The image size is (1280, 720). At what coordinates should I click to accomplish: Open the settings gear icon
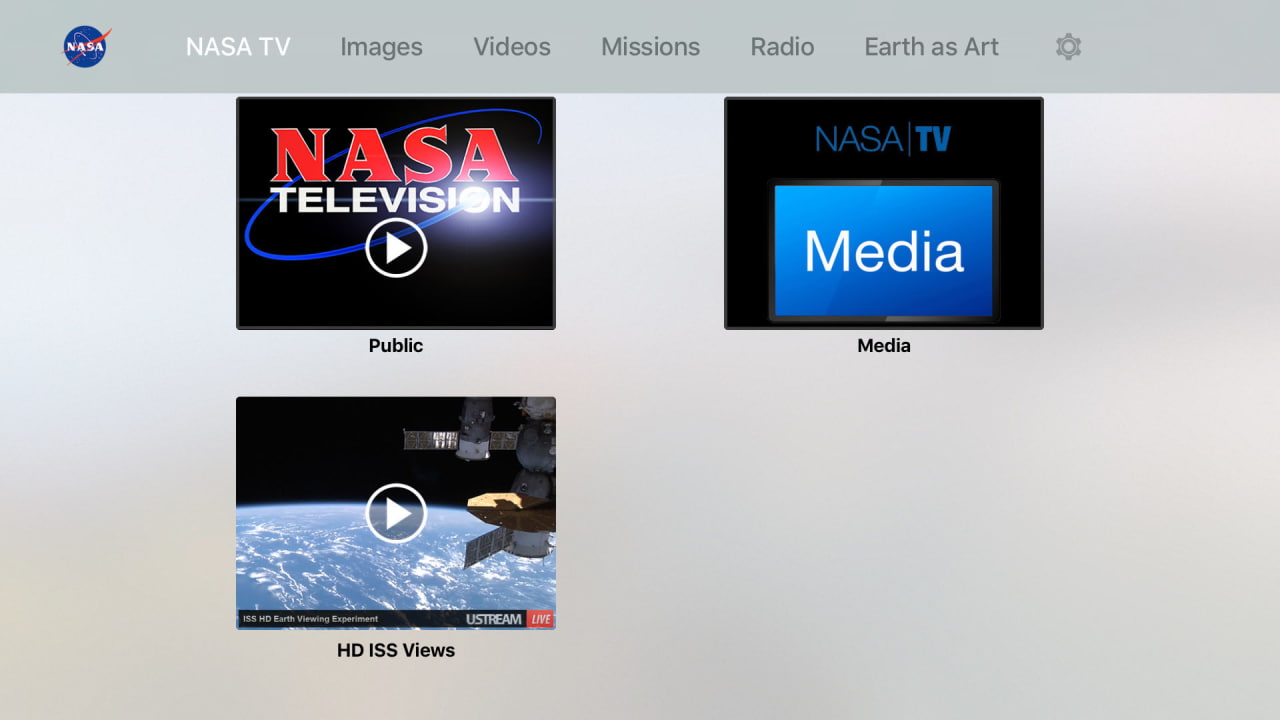[x=1068, y=47]
